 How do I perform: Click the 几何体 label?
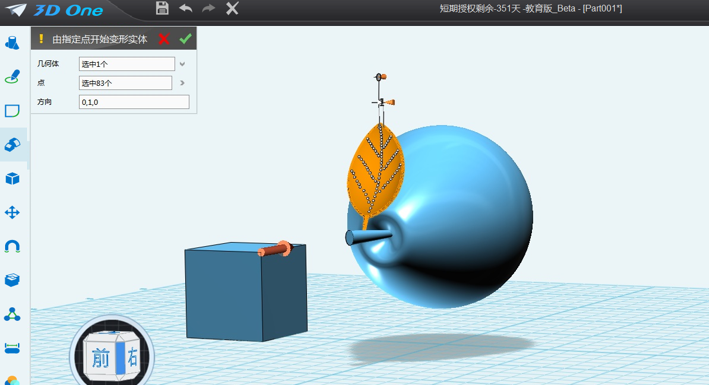point(48,64)
